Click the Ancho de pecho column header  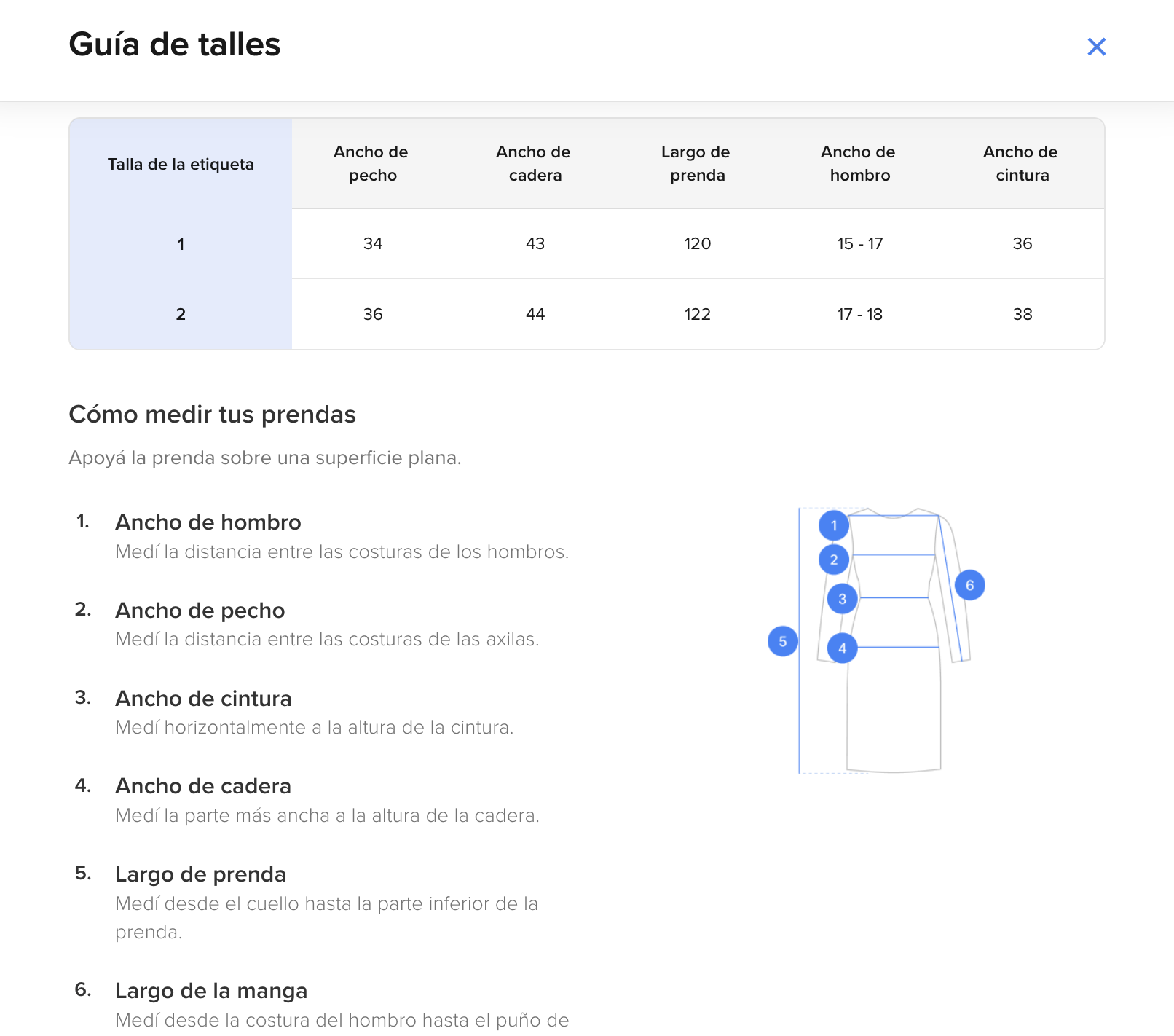[372, 163]
